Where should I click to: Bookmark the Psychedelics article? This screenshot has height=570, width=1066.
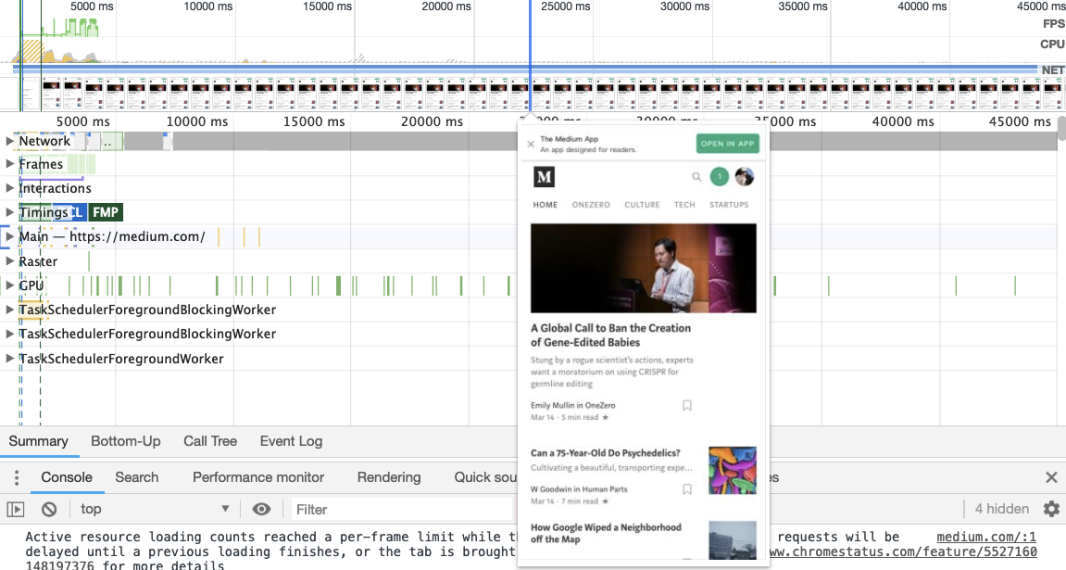pos(687,489)
